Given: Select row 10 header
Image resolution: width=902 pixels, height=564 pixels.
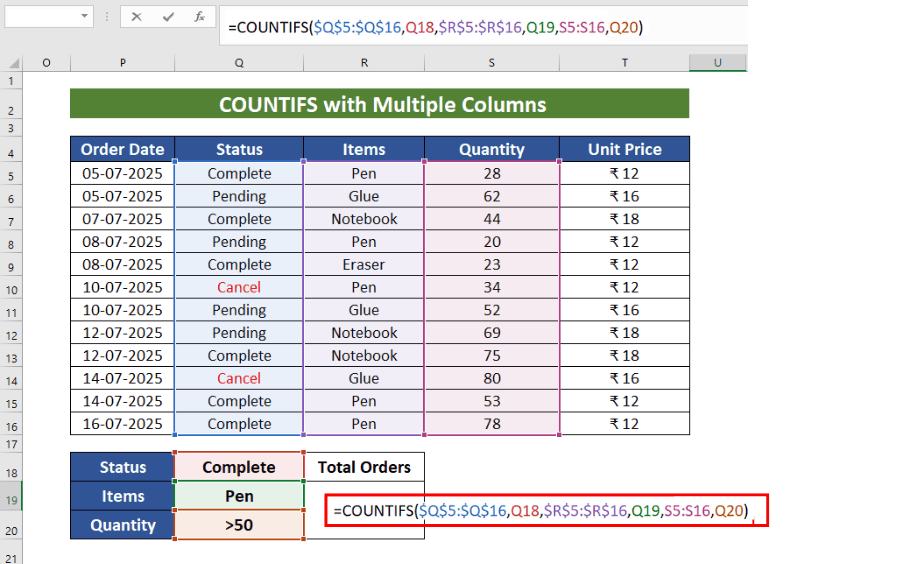Looking at the screenshot, I should point(11,288).
